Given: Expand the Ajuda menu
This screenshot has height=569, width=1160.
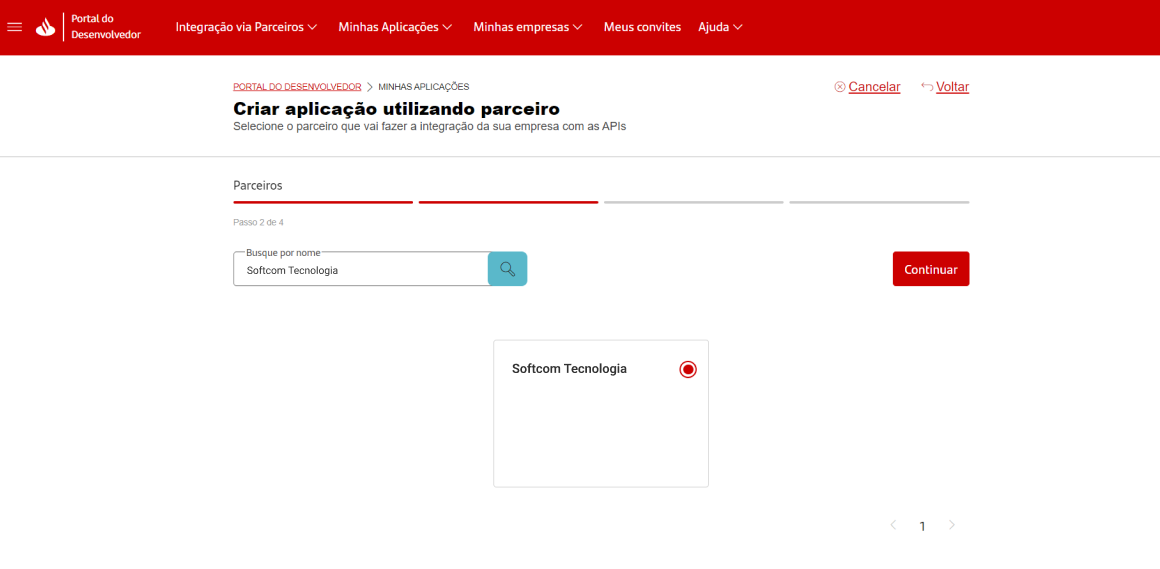Looking at the screenshot, I should (721, 27).
